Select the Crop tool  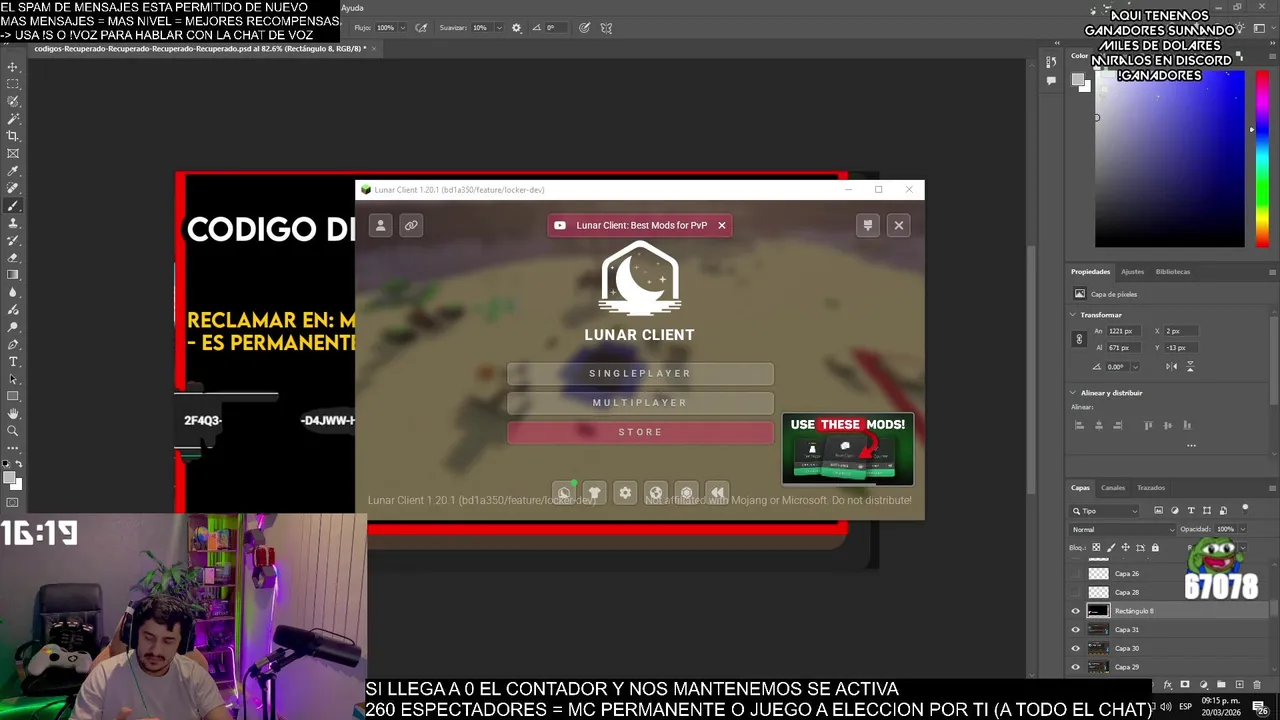coord(13,136)
